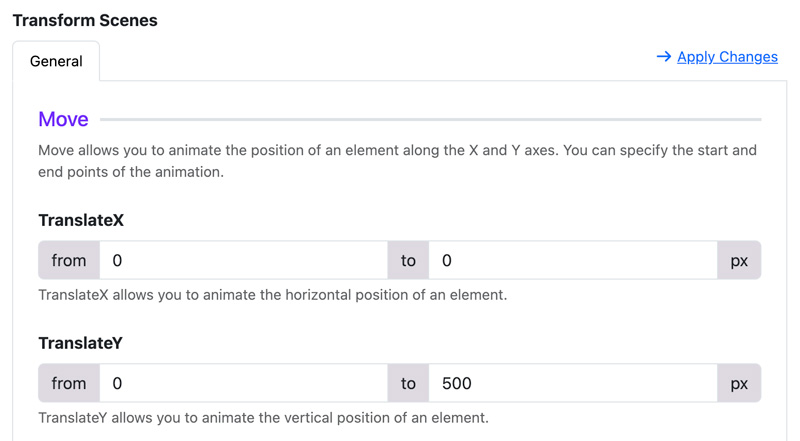This screenshot has width=800, height=441.
Task: Select the TranslateY to field containing 500
Action: [573, 383]
